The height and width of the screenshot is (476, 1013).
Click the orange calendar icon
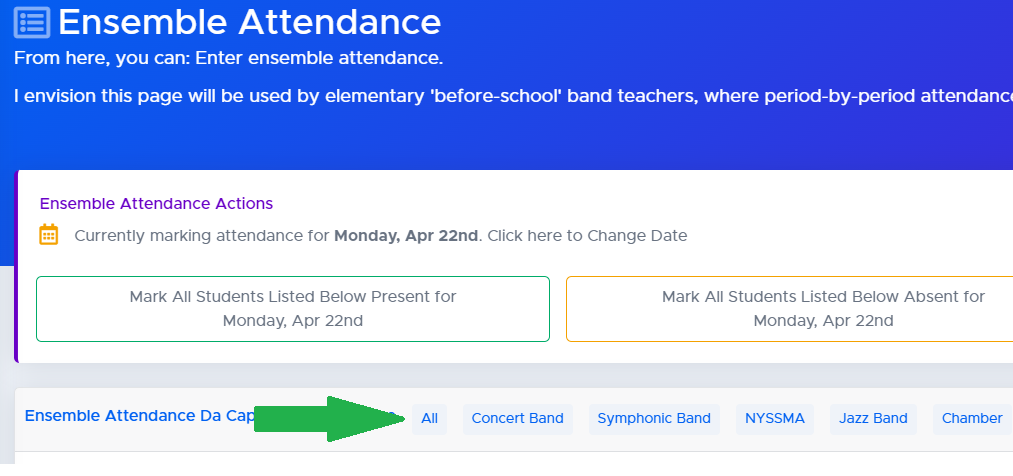[49, 235]
